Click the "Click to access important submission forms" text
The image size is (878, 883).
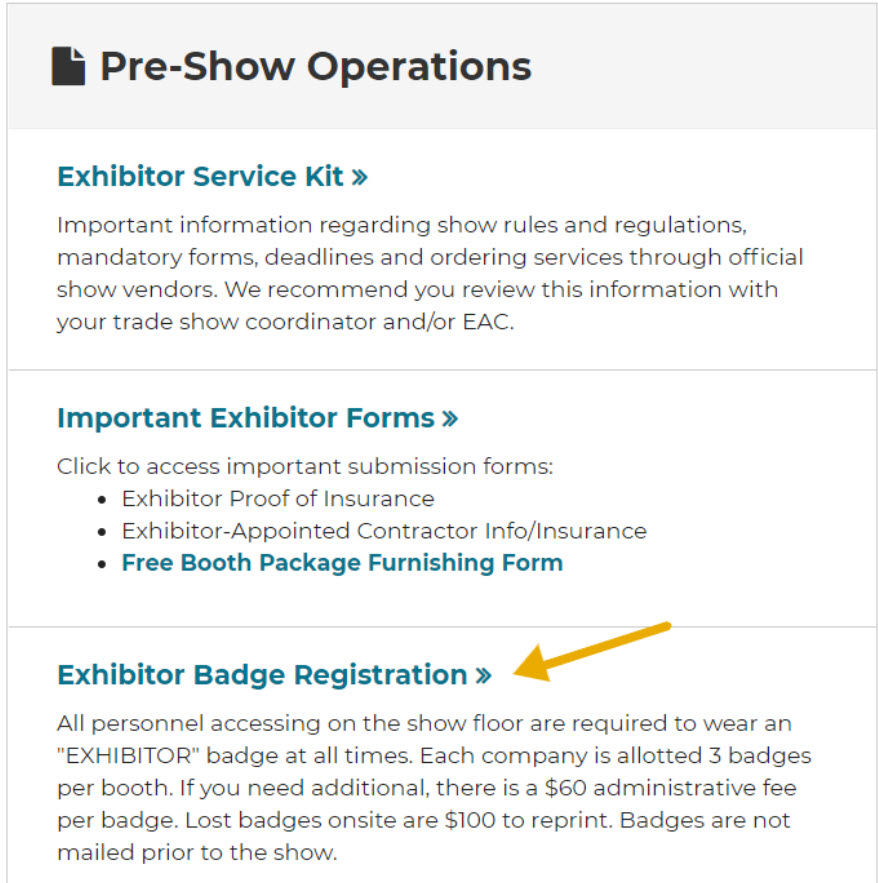[304, 466]
